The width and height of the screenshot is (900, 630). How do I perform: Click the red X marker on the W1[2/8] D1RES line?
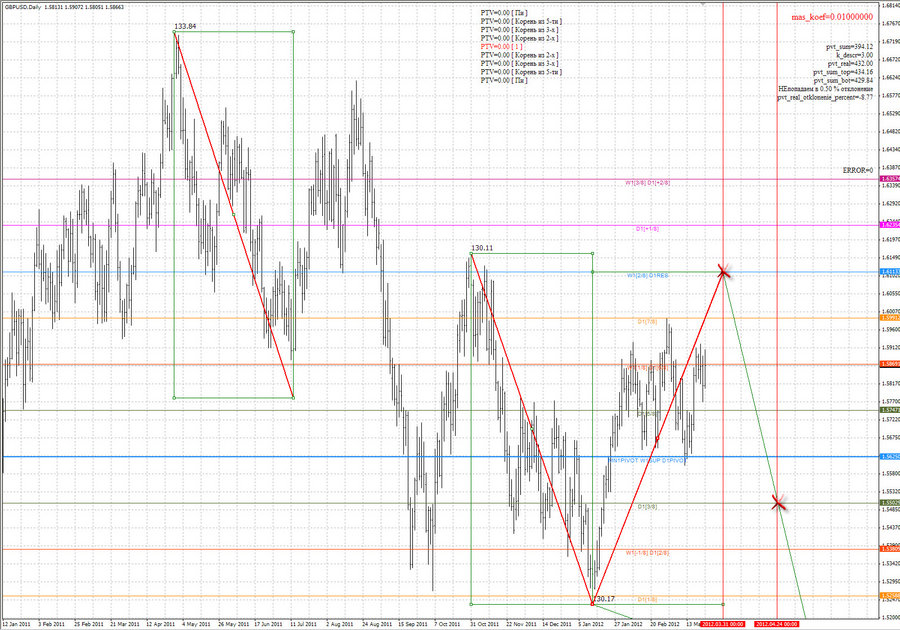pyautogui.click(x=723, y=272)
